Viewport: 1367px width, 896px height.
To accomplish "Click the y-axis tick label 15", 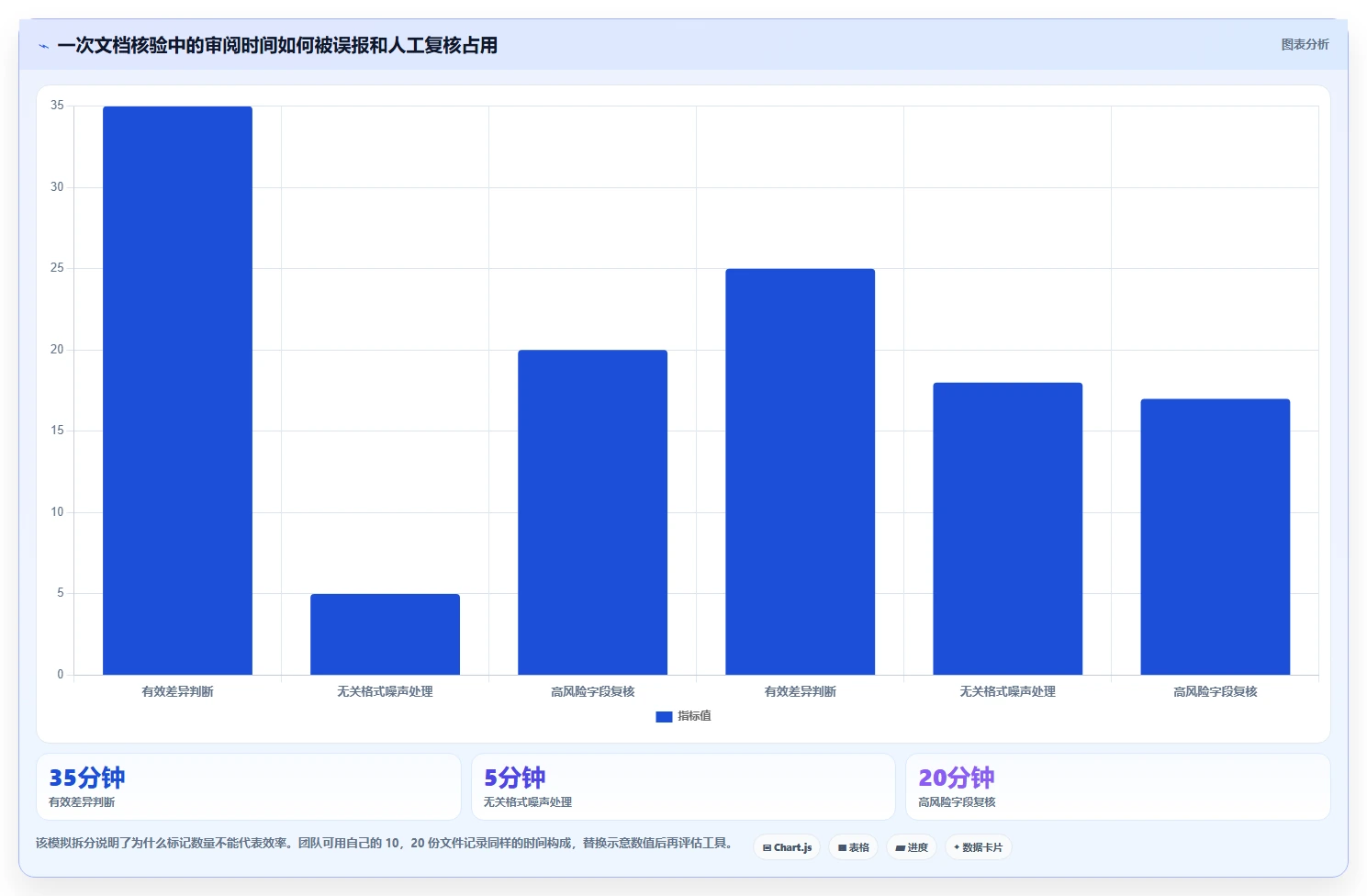I will [x=57, y=431].
